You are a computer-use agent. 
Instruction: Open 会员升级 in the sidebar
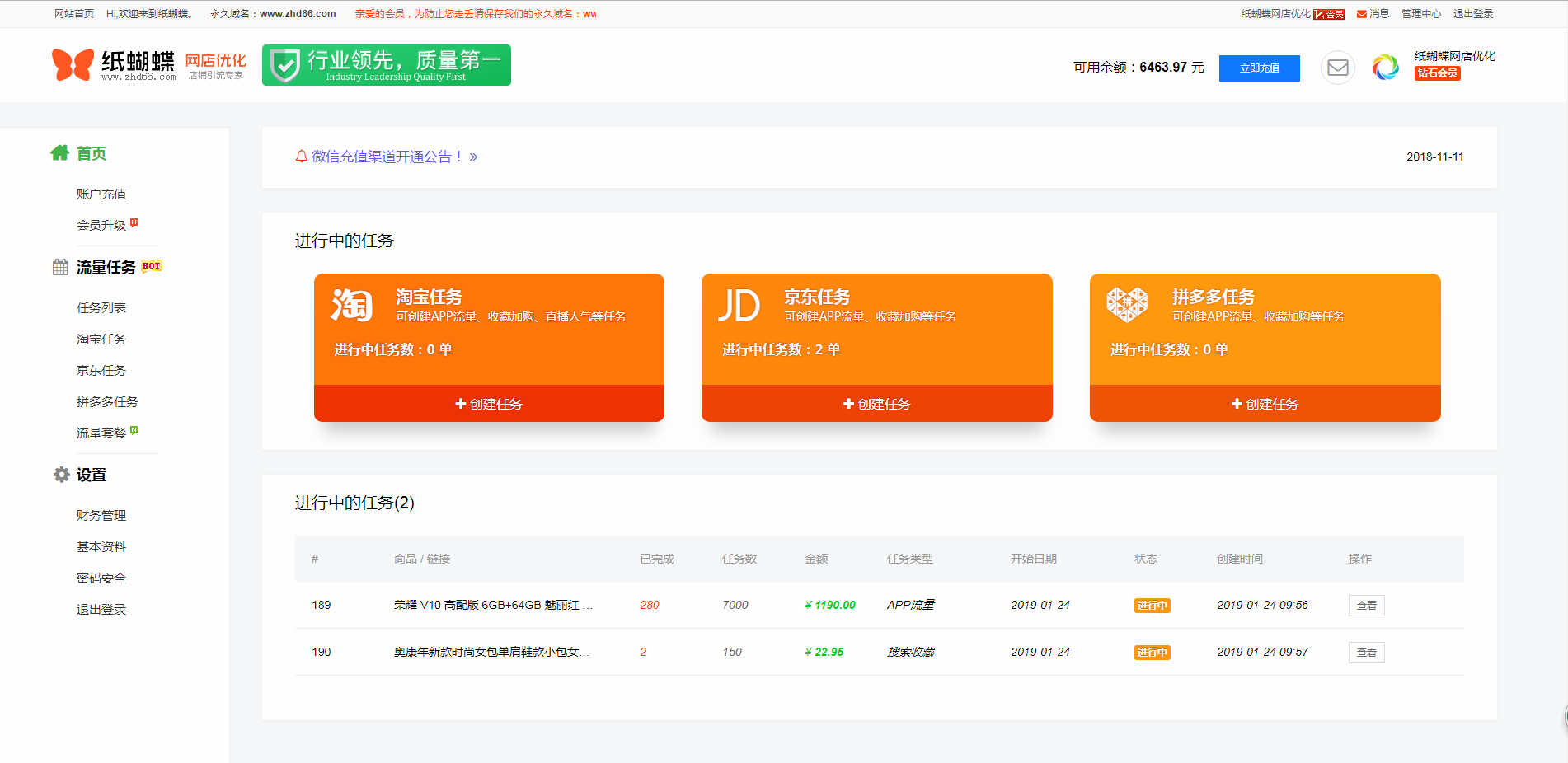pyautogui.click(x=101, y=226)
